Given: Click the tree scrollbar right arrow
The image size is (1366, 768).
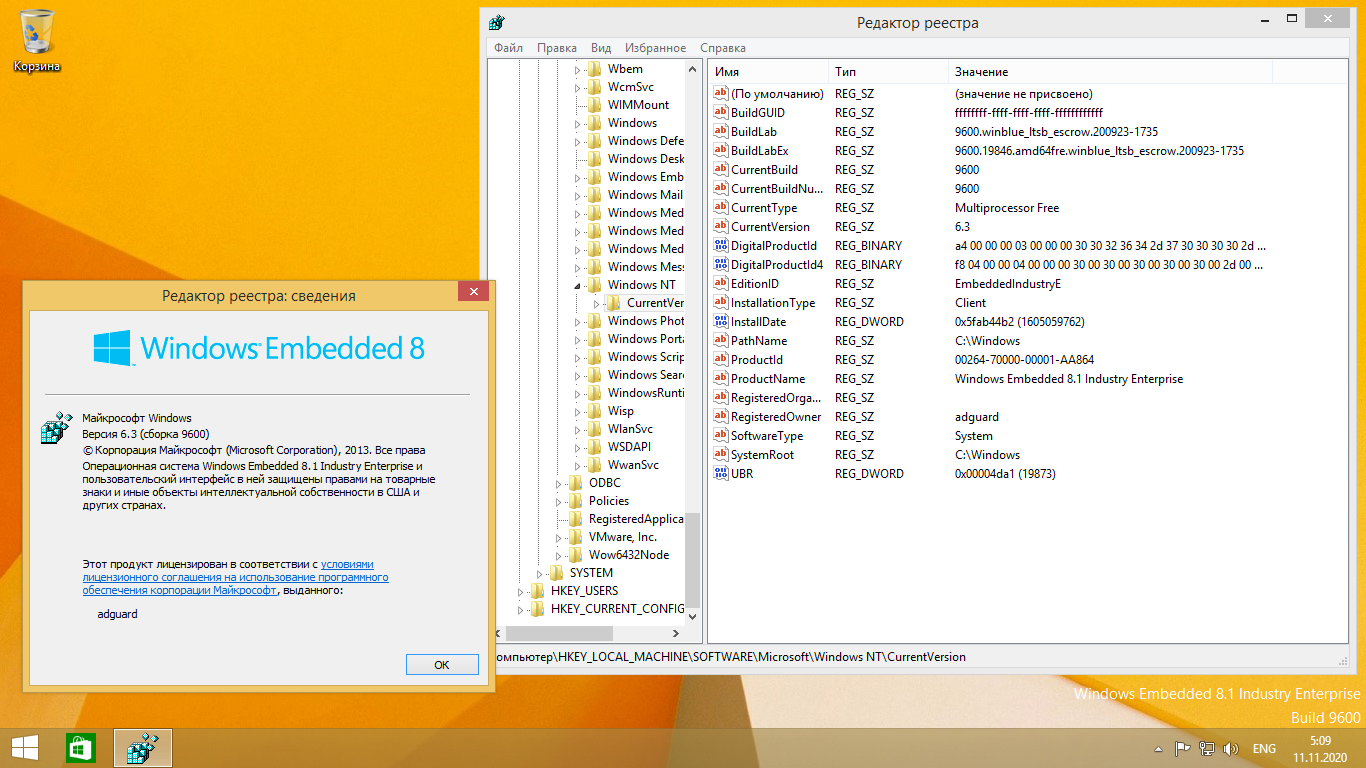Looking at the screenshot, I should 677,633.
